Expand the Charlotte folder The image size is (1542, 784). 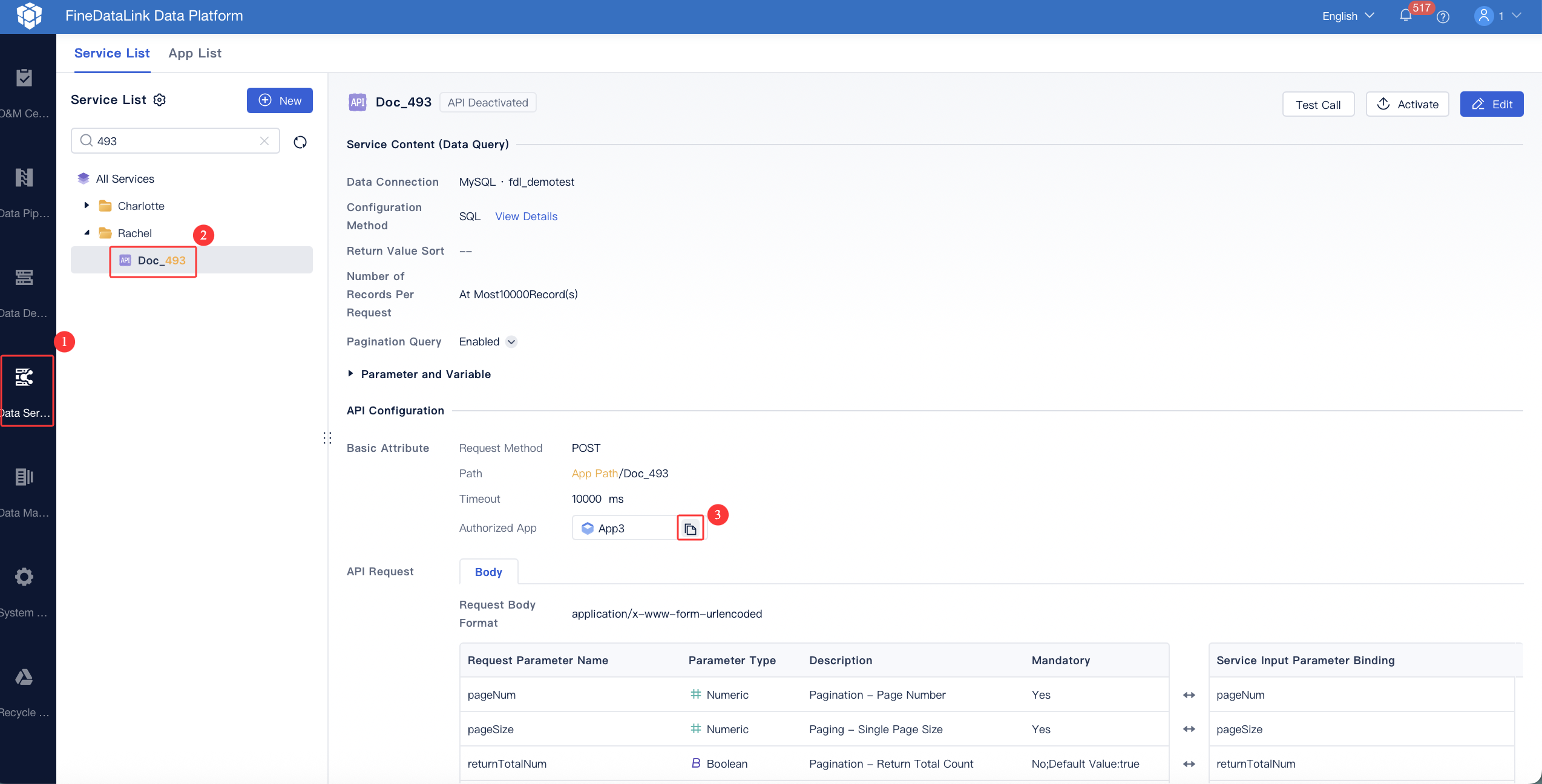[87, 206]
